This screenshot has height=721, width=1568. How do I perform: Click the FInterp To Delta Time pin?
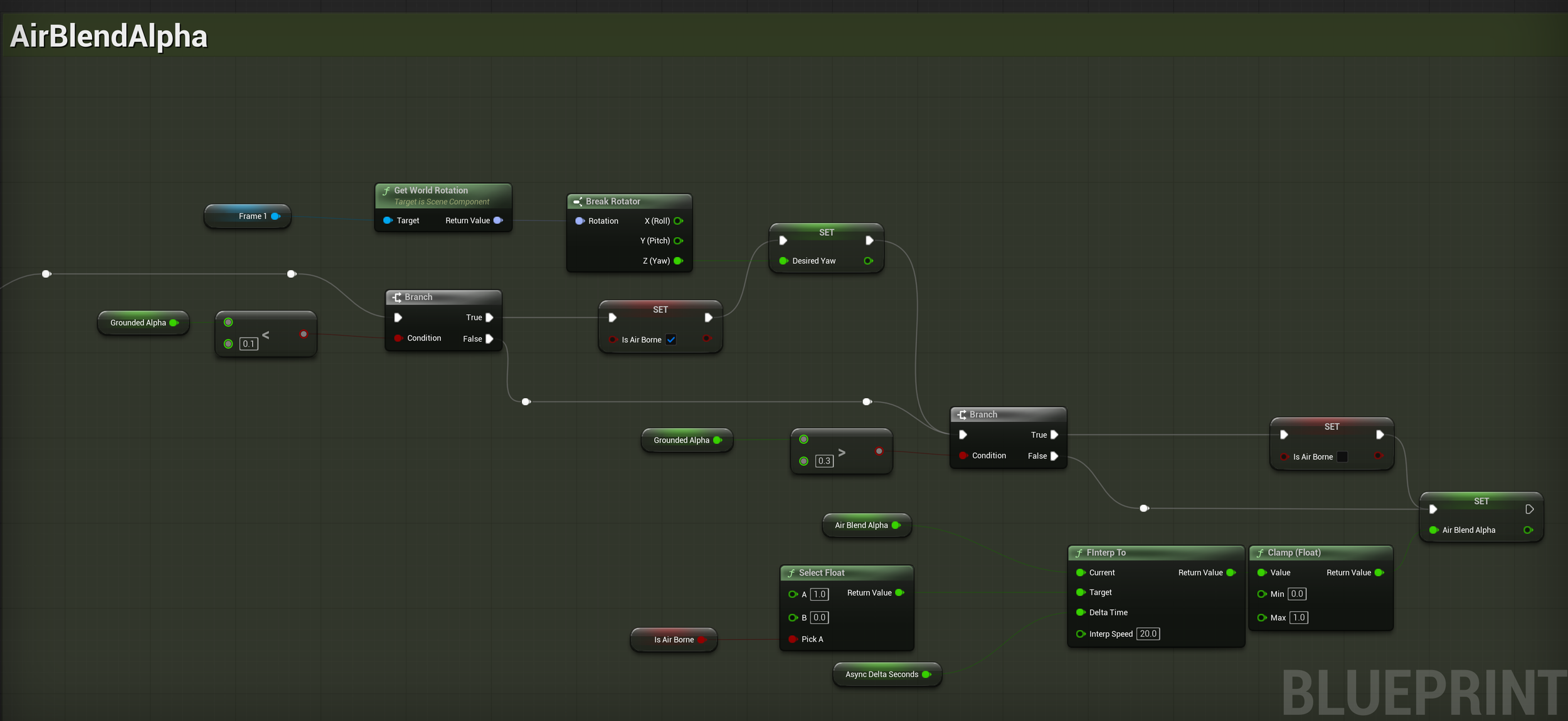[x=1081, y=613]
